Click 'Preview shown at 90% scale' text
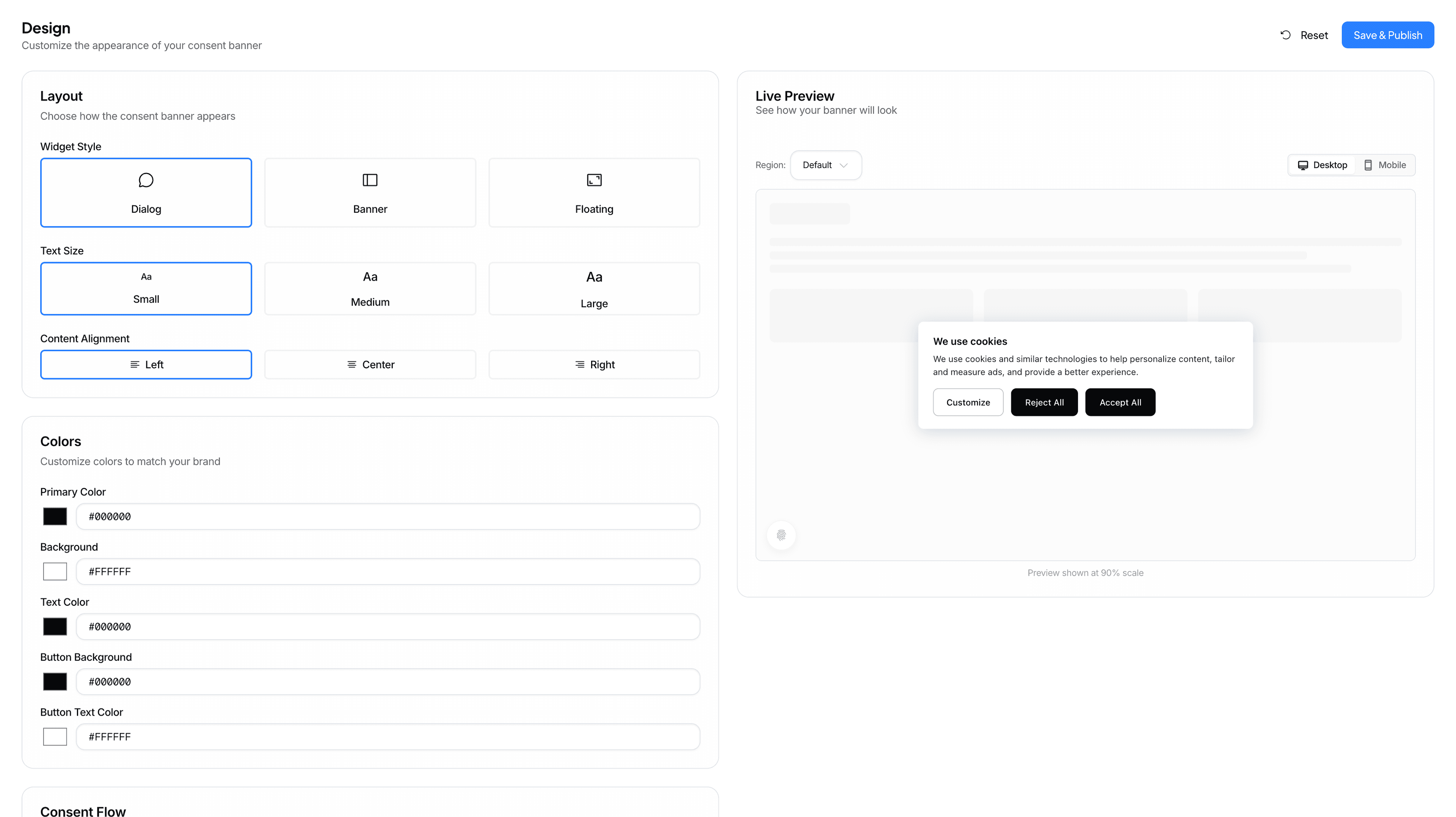 [x=1085, y=573]
